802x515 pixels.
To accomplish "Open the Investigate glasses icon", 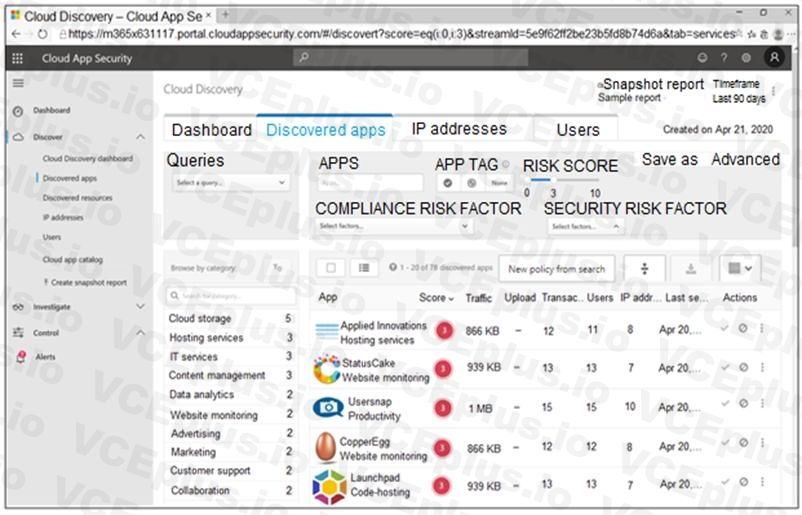I will [18, 307].
